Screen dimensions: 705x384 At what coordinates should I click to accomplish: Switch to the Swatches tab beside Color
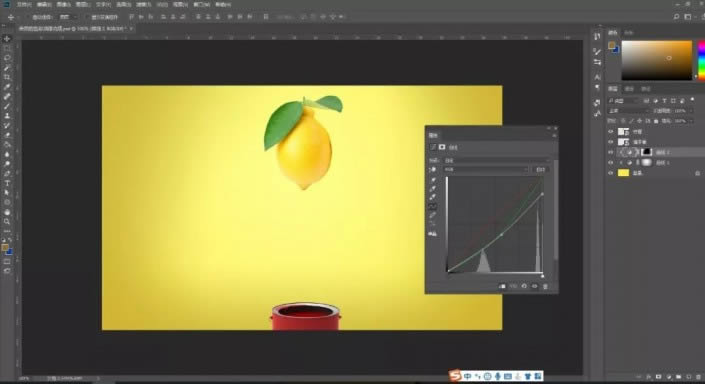629,33
